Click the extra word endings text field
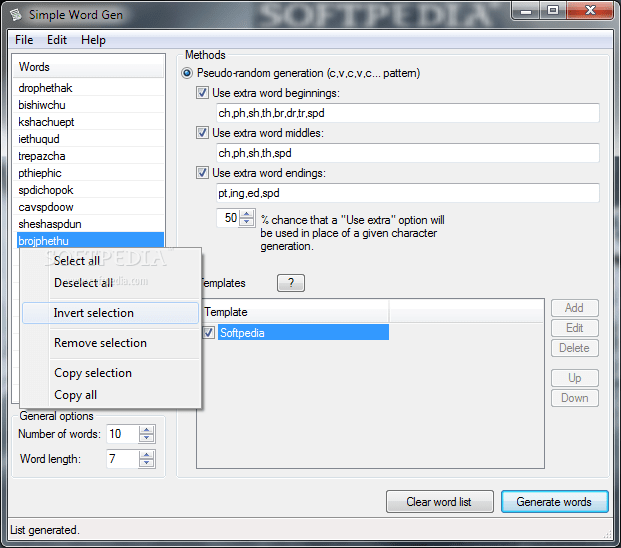621x548 pixels. [x=408, y=193]
